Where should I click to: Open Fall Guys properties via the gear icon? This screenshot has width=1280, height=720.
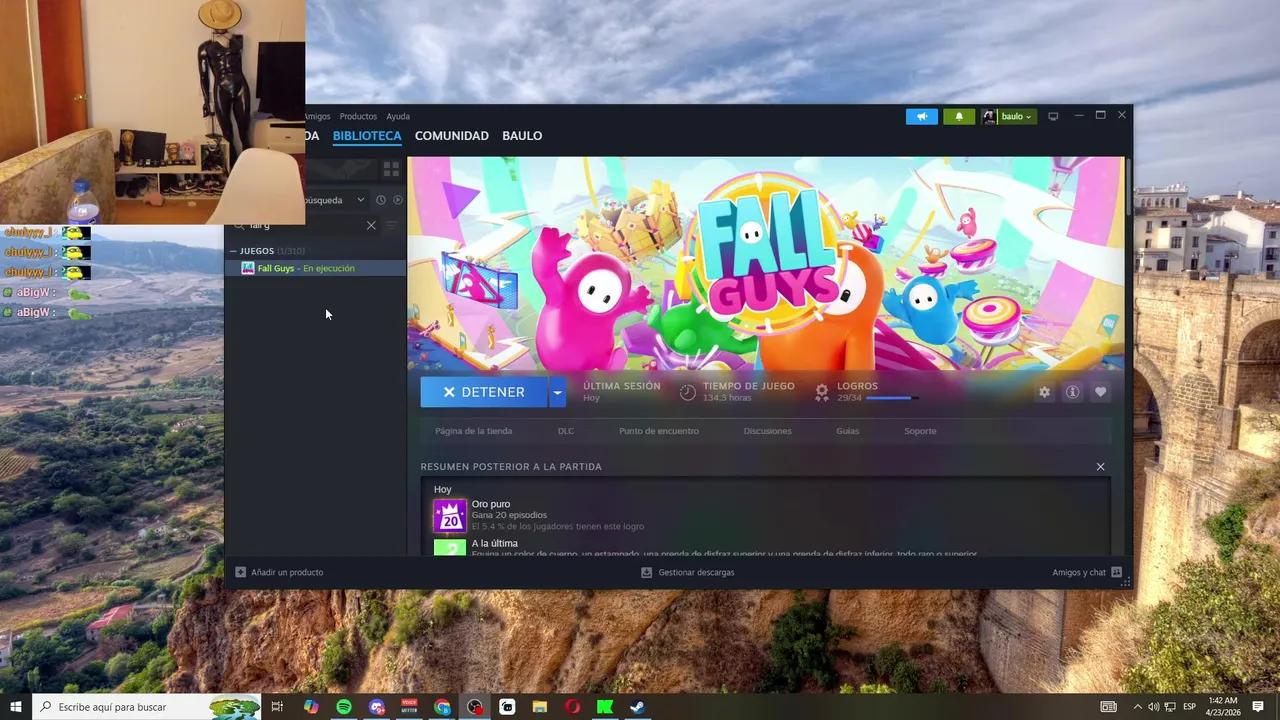point(1044,392)
